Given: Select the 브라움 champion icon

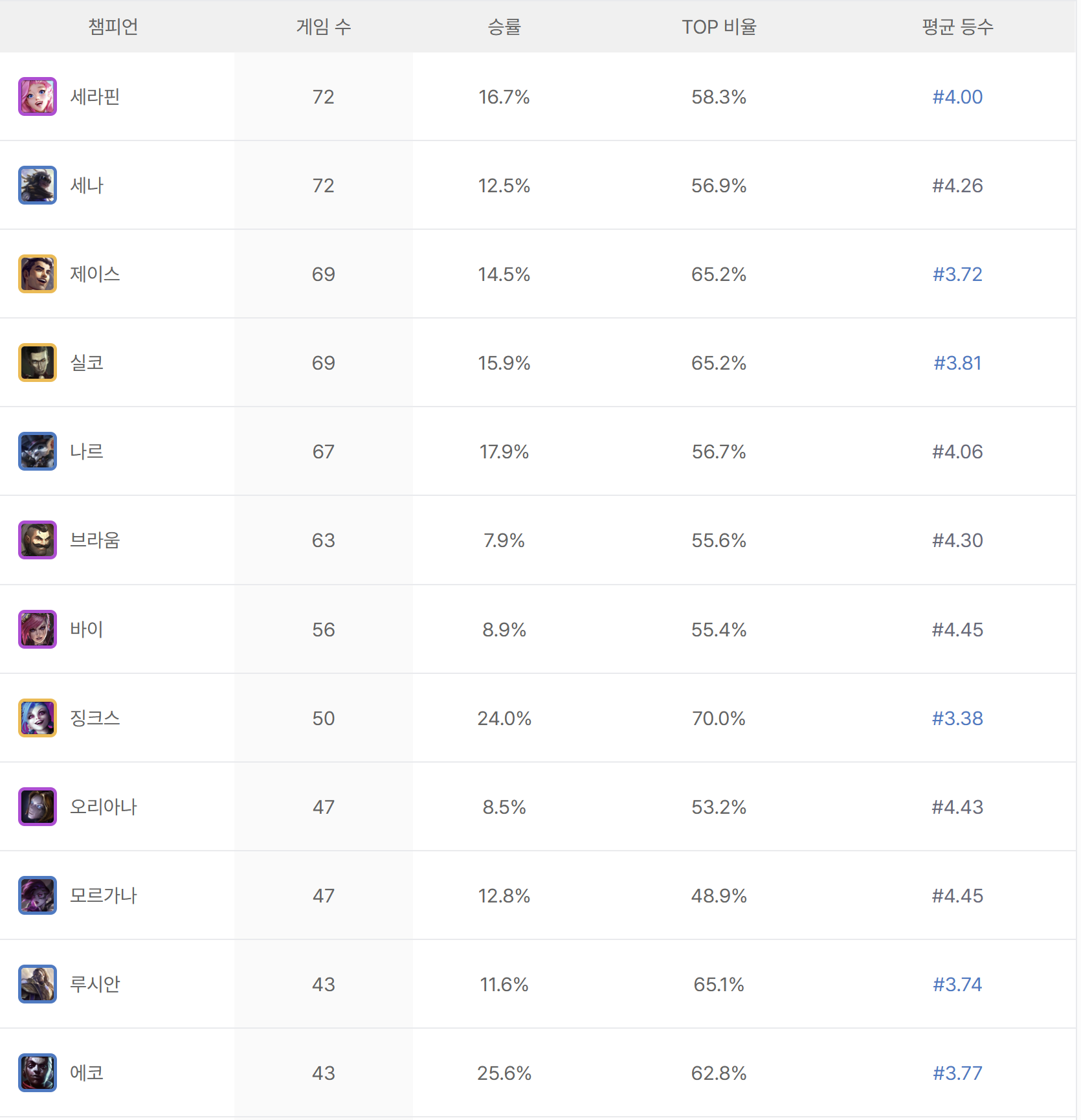Looking at the screenshot, I should pyautogui.click(x=38, y=540).
